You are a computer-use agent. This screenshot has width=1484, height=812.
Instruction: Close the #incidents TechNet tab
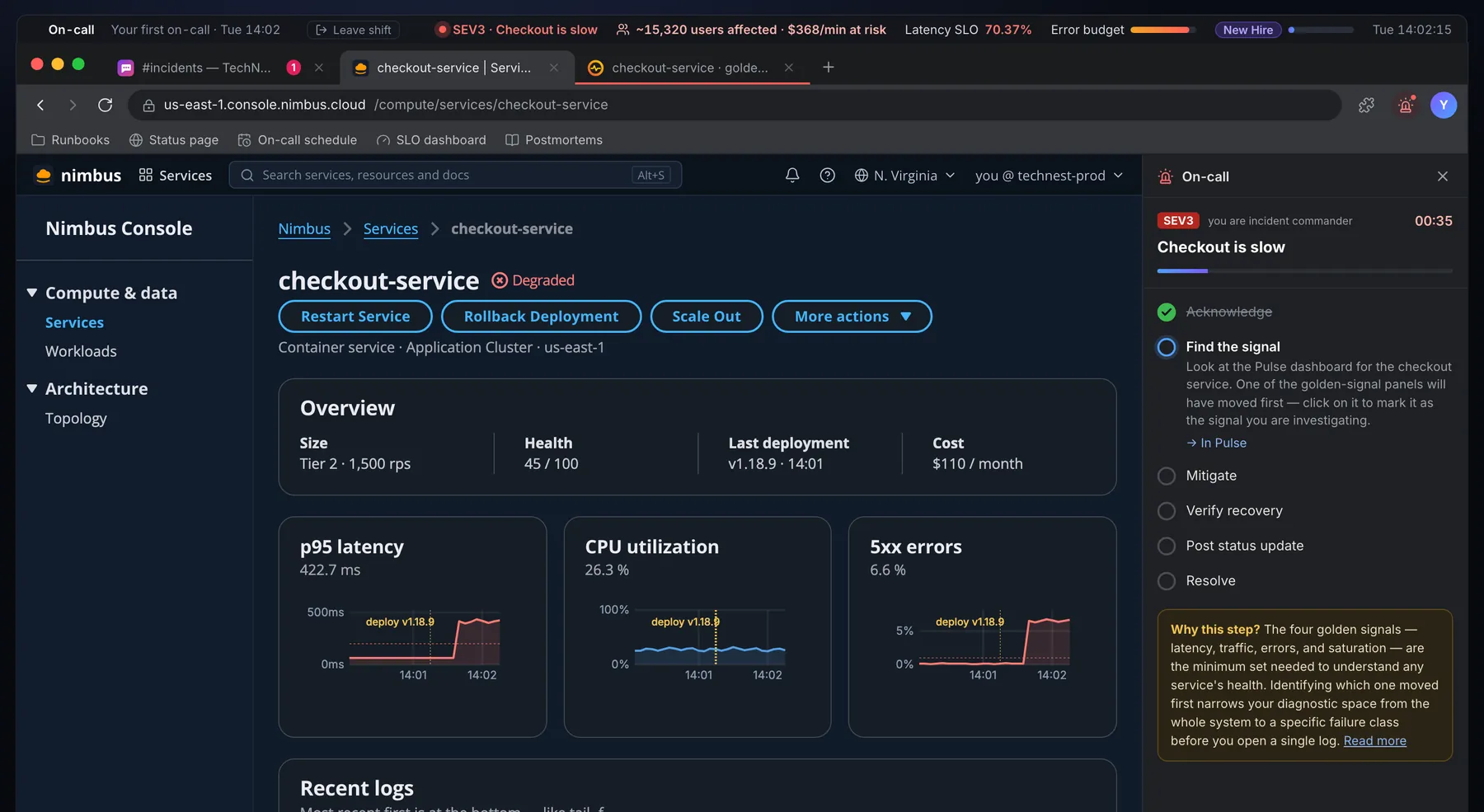click(x=319, y=68)
